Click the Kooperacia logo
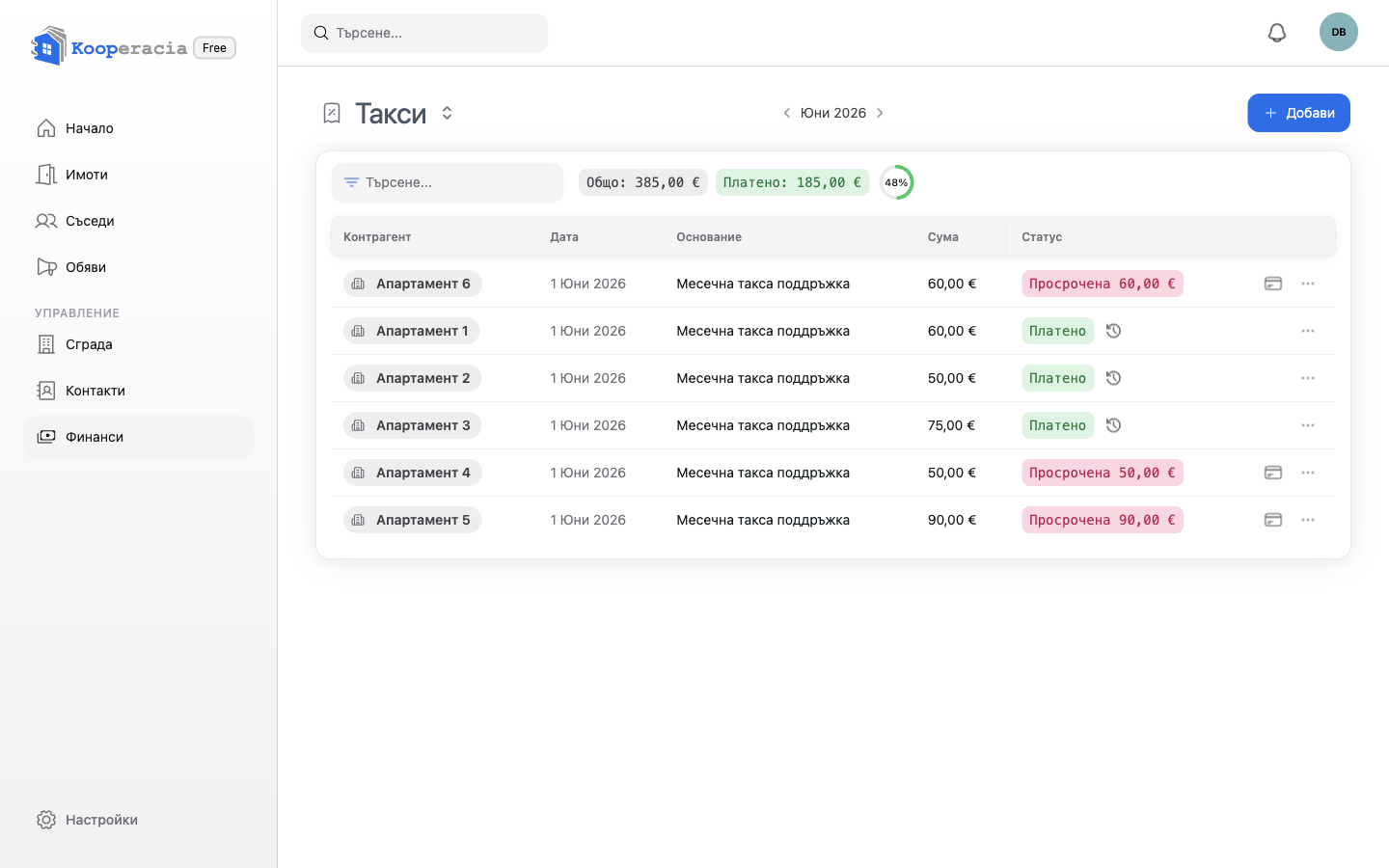The height and width of the screenshot is (868, 1389). tap(108, 46)
